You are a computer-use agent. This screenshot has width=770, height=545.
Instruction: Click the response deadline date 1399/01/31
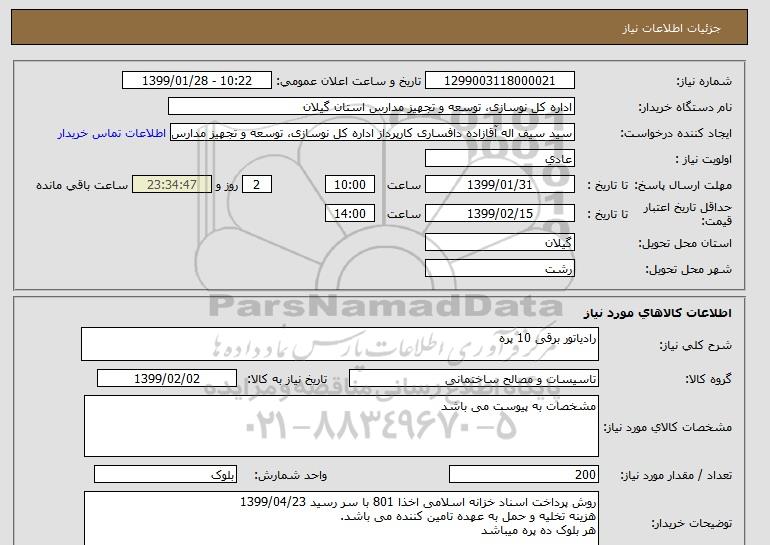tap(499, 185)
